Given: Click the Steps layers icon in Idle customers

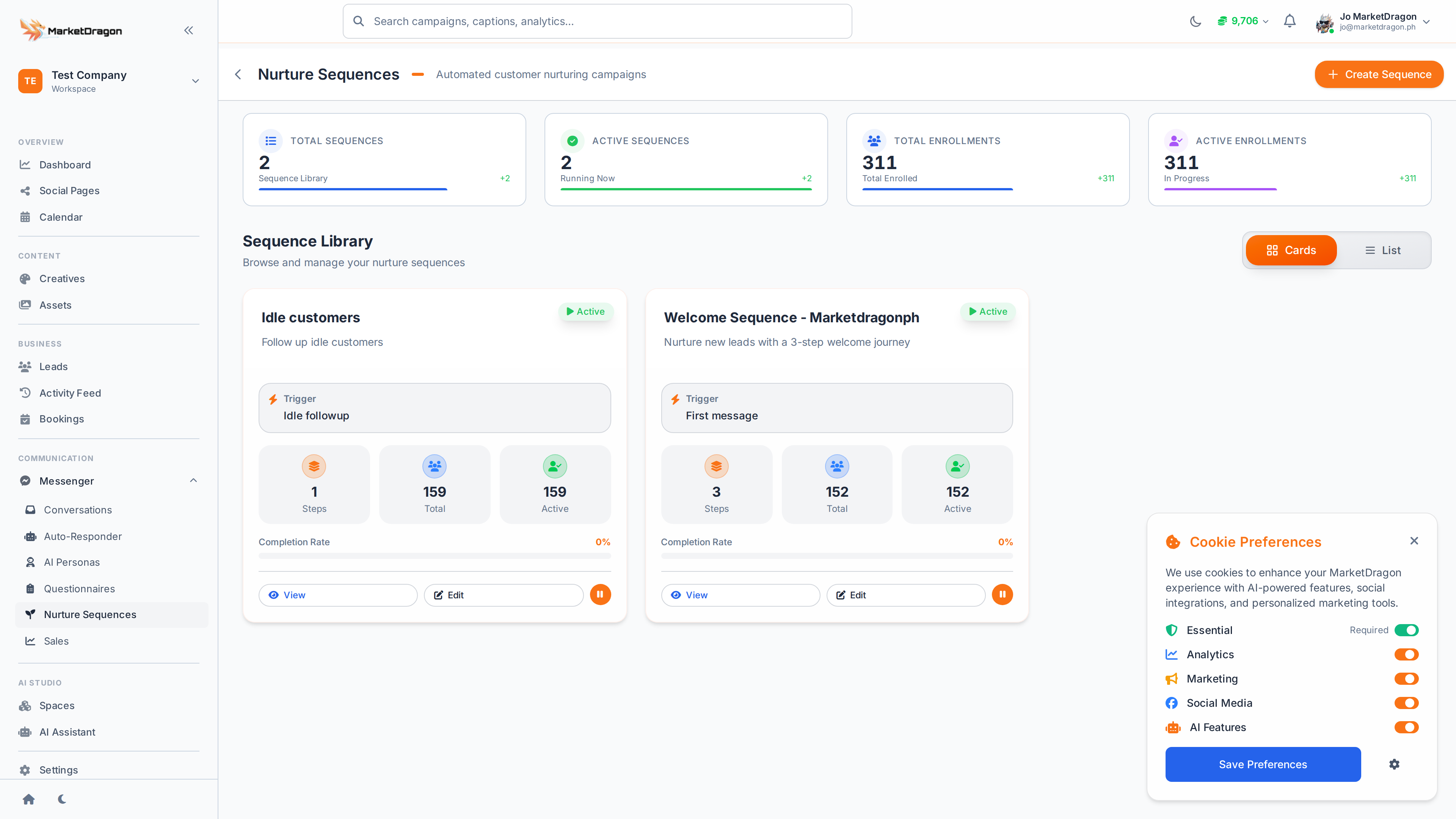Looking at the screenshot, I should tap(314, 466).
